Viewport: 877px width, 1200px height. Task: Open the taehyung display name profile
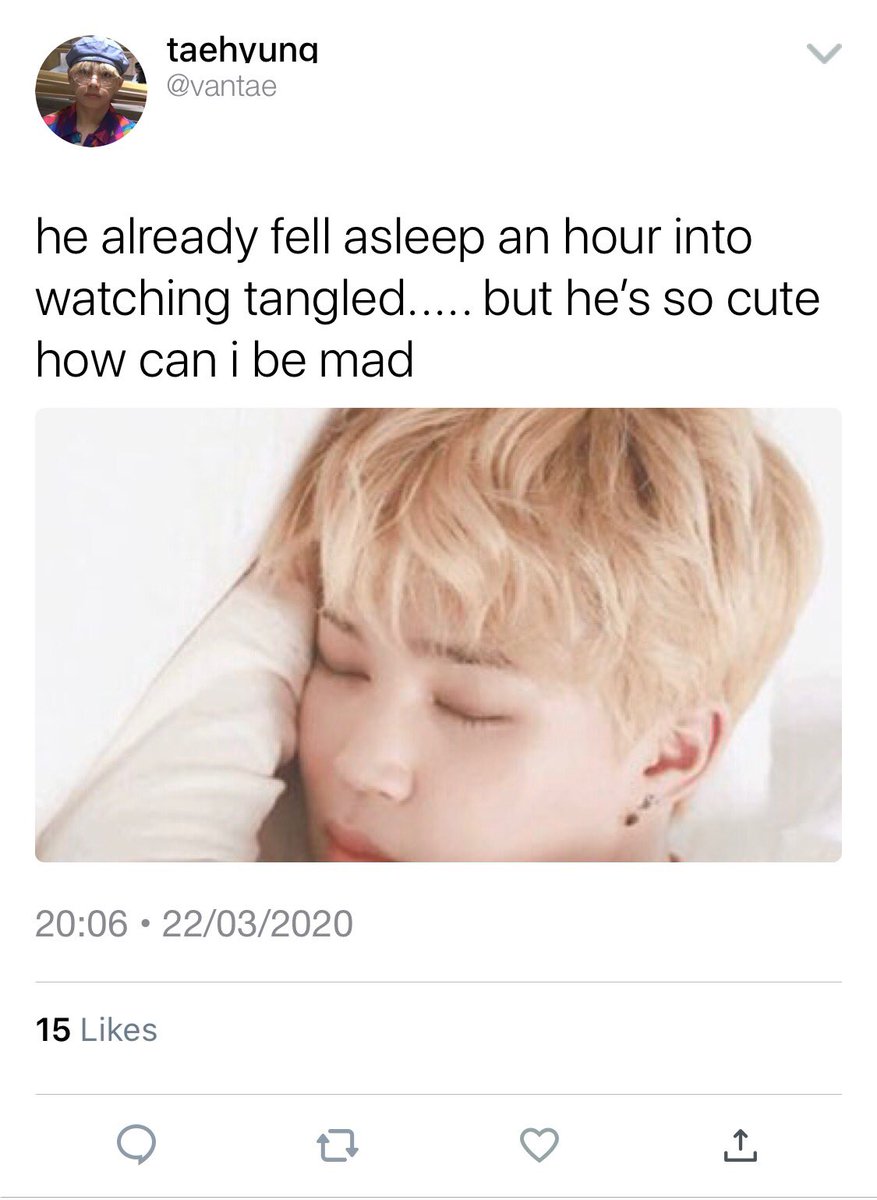(x=227, y=50)
